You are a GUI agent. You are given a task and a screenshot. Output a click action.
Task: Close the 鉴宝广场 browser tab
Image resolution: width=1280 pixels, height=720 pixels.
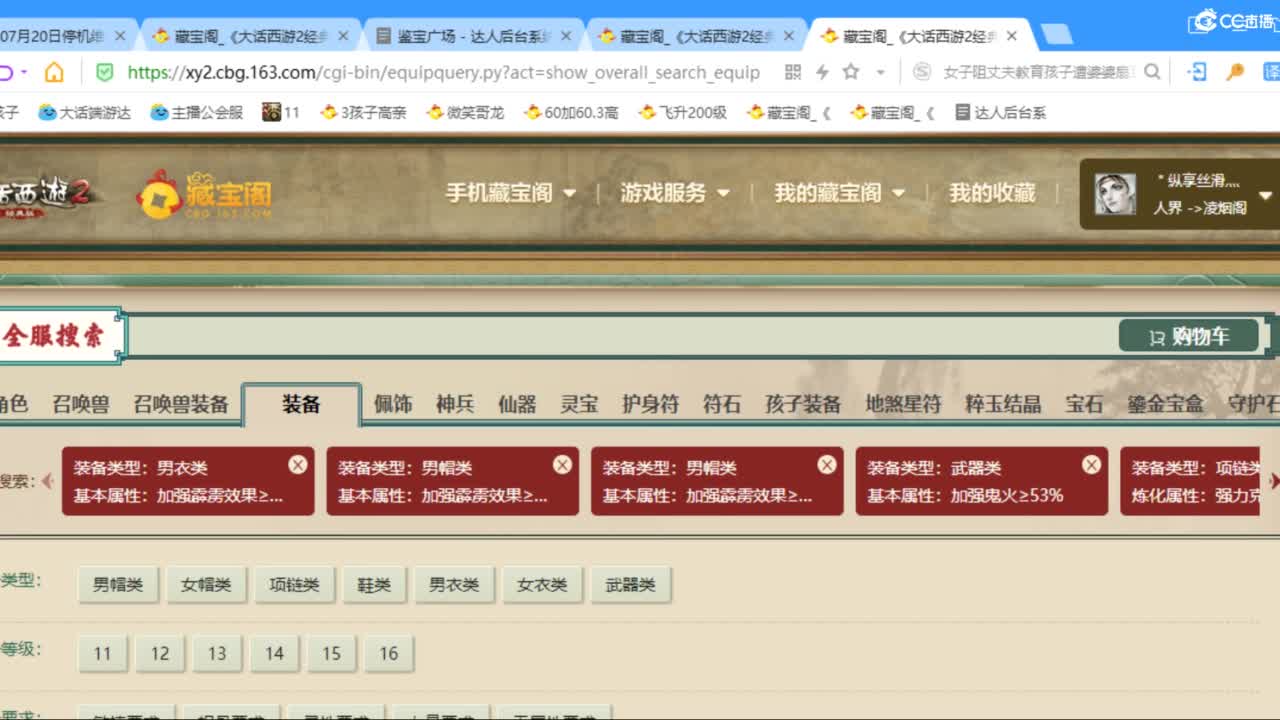coord(565,36)
